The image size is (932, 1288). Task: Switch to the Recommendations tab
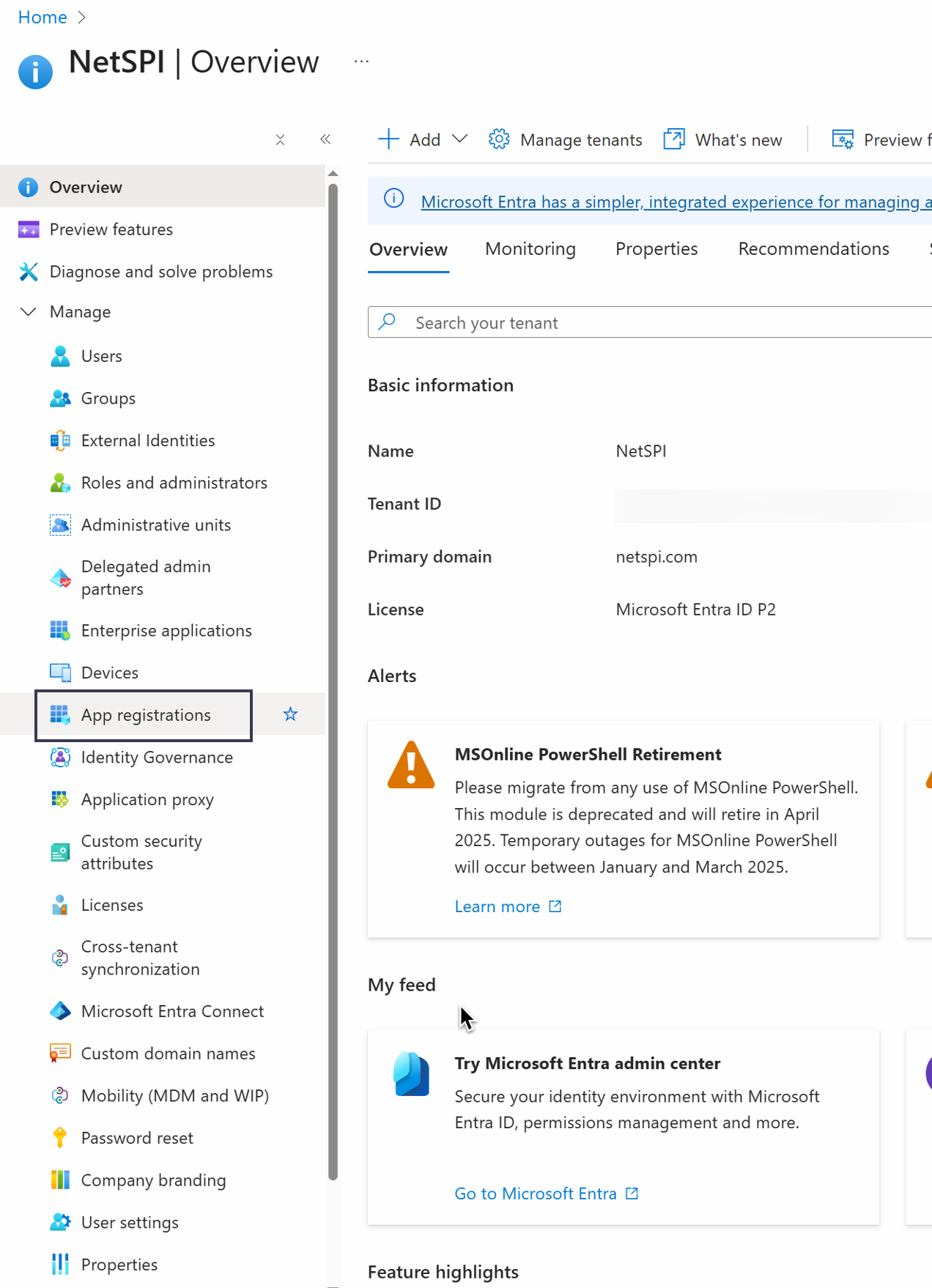point(813,249)
